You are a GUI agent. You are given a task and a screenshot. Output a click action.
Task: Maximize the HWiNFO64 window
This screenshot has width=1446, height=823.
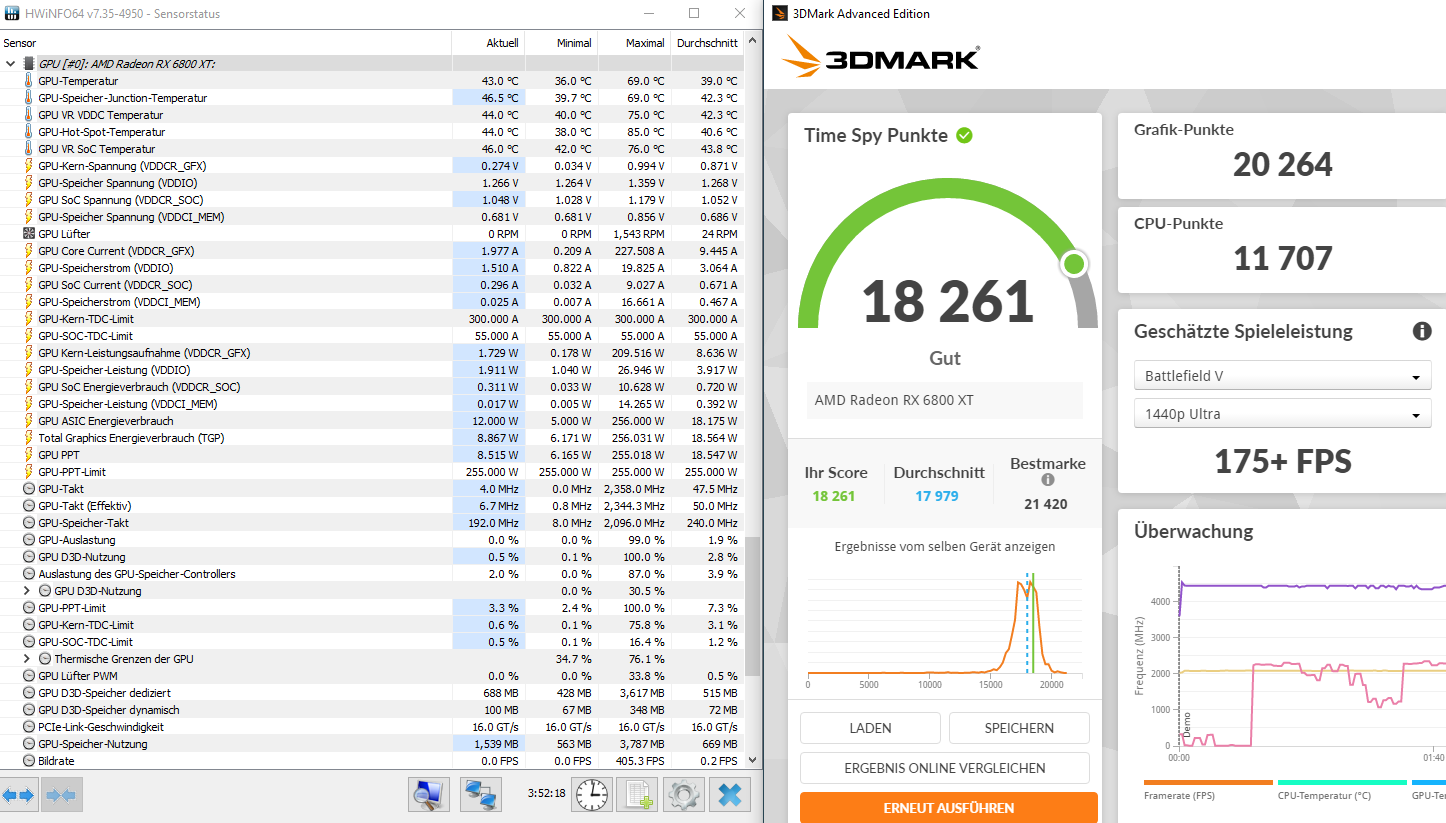pos(694,14)
